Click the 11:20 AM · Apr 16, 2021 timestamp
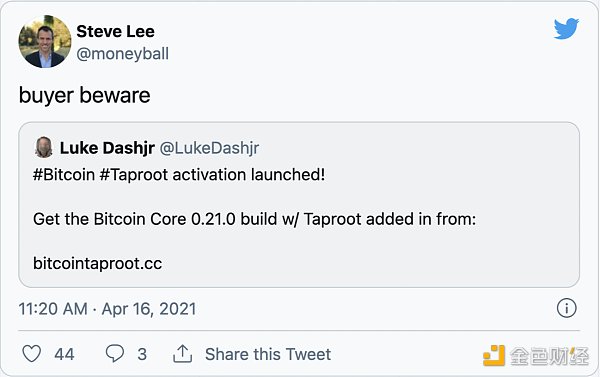 coord(107,308)
